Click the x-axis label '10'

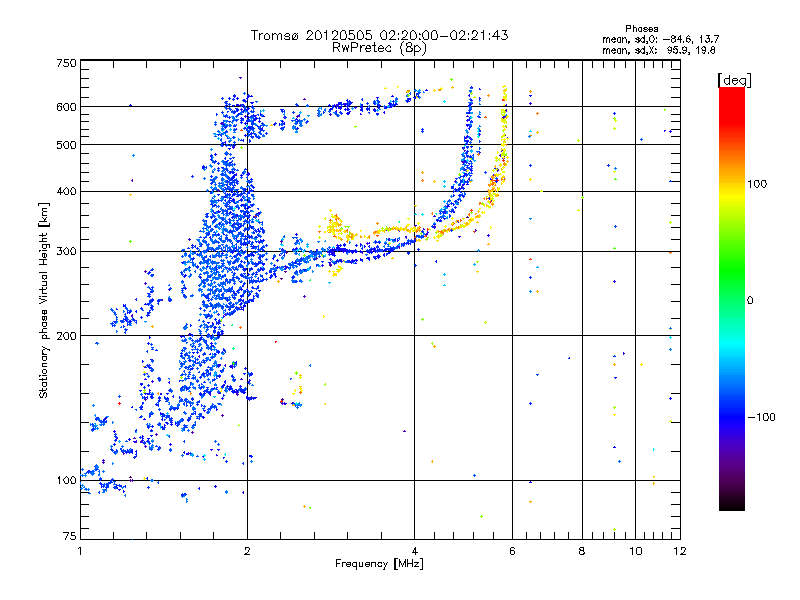pyautogui.click(x=635, y=551)
